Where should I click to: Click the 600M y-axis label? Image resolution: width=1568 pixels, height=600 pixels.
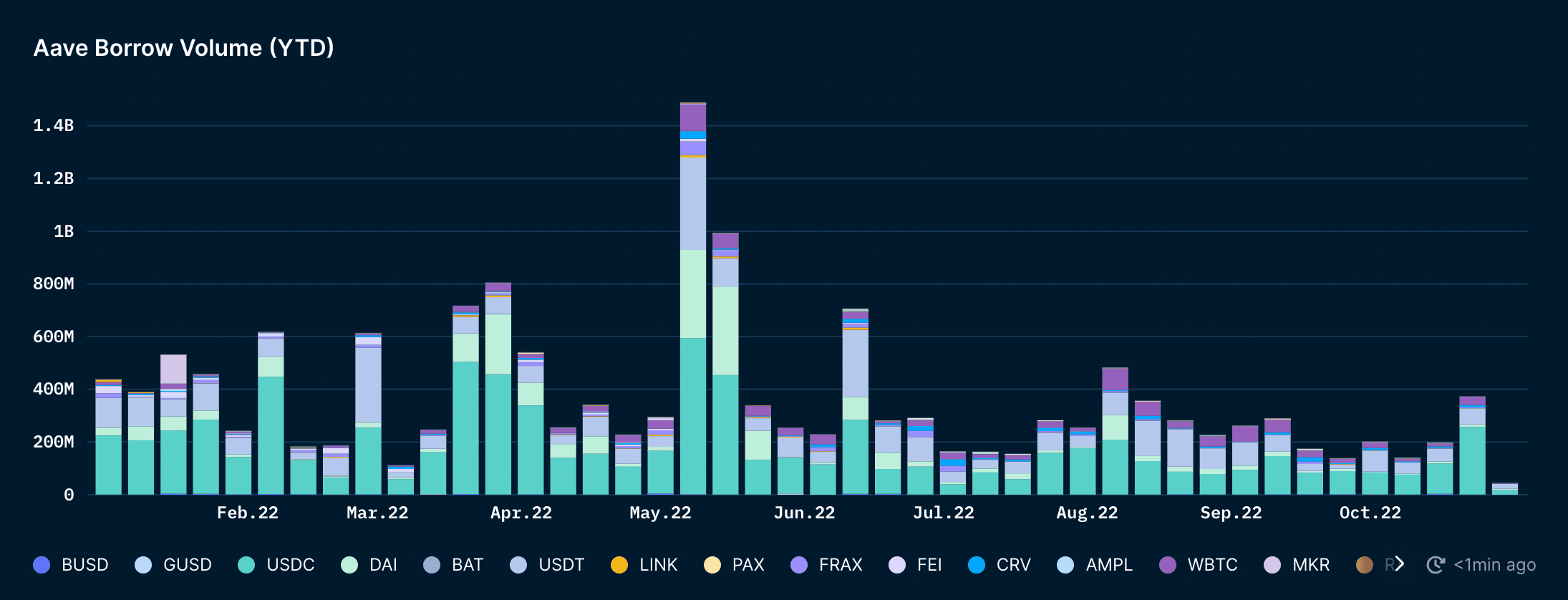[x=54, y=337]
